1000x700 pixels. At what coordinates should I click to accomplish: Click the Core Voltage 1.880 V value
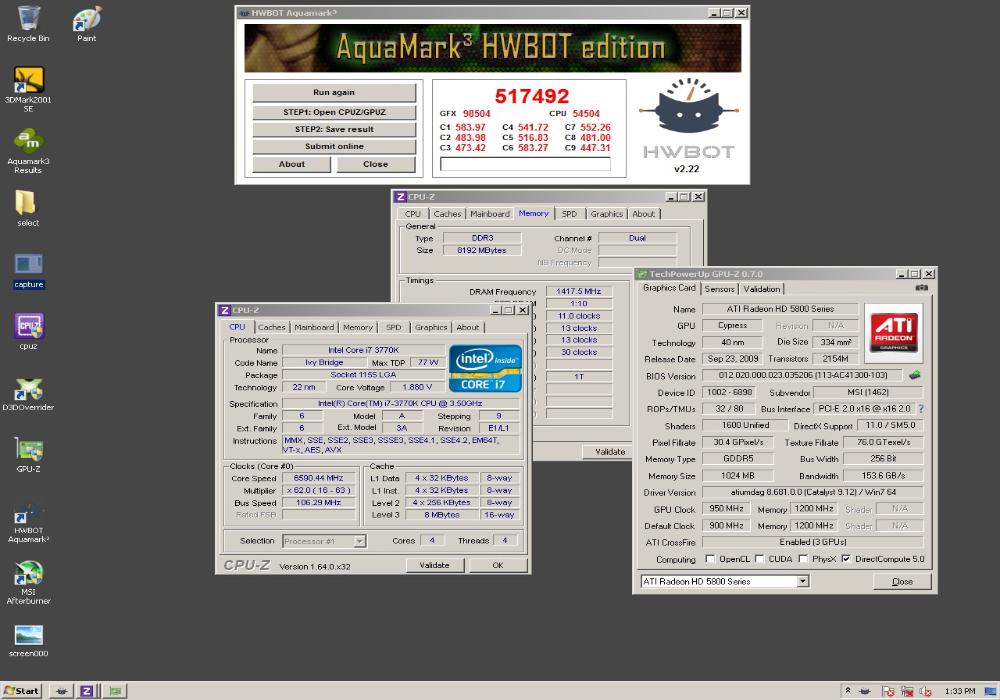[x=417, y=387]
